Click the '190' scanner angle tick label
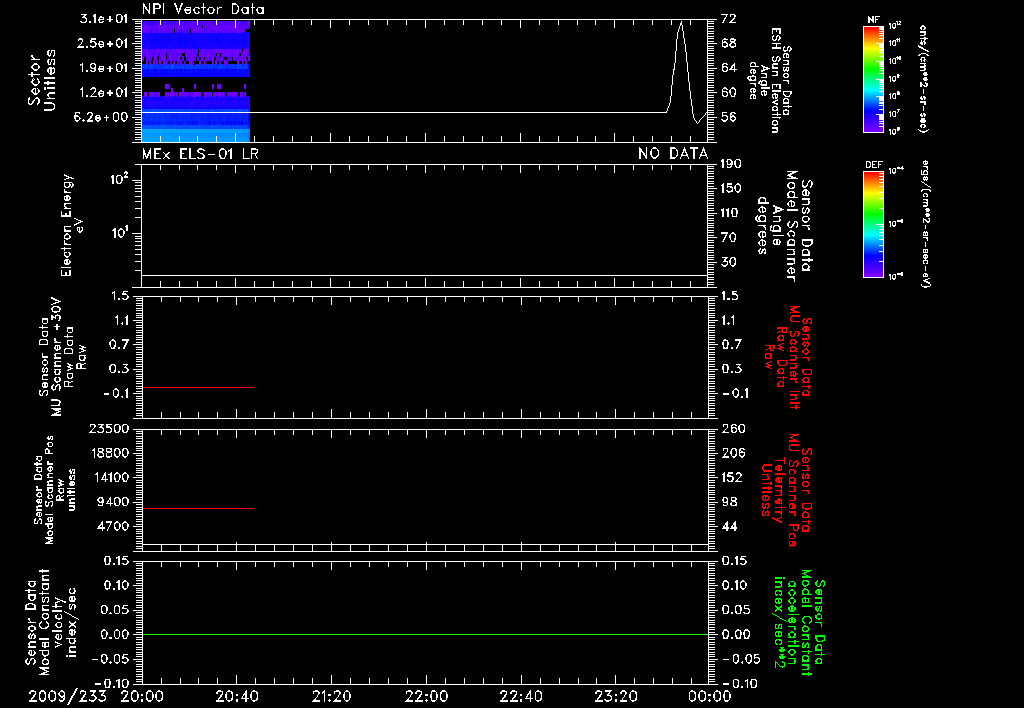The height and width of the screenshot is (708, 1024). (x=731, y=163)
